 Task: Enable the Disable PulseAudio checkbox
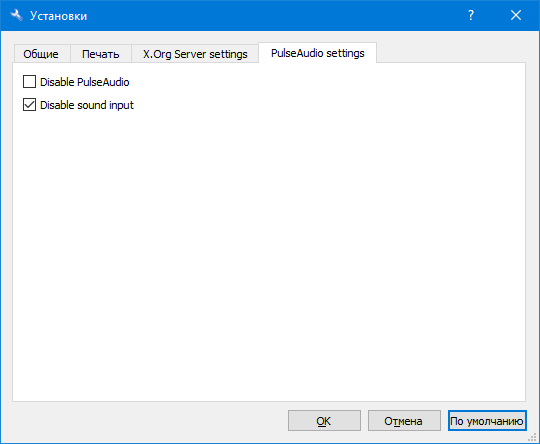29,82
